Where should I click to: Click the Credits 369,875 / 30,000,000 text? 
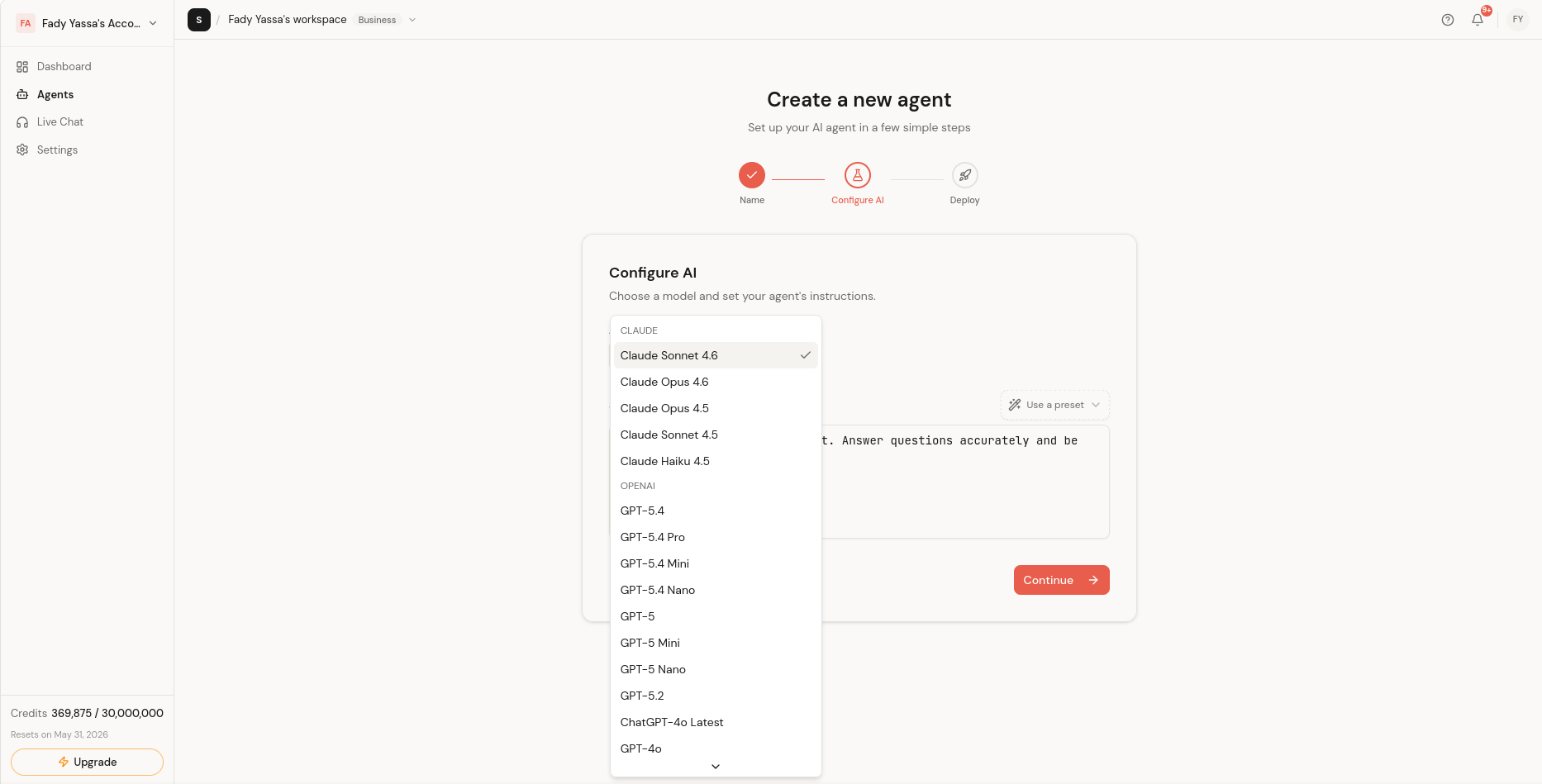click(87, 713)
